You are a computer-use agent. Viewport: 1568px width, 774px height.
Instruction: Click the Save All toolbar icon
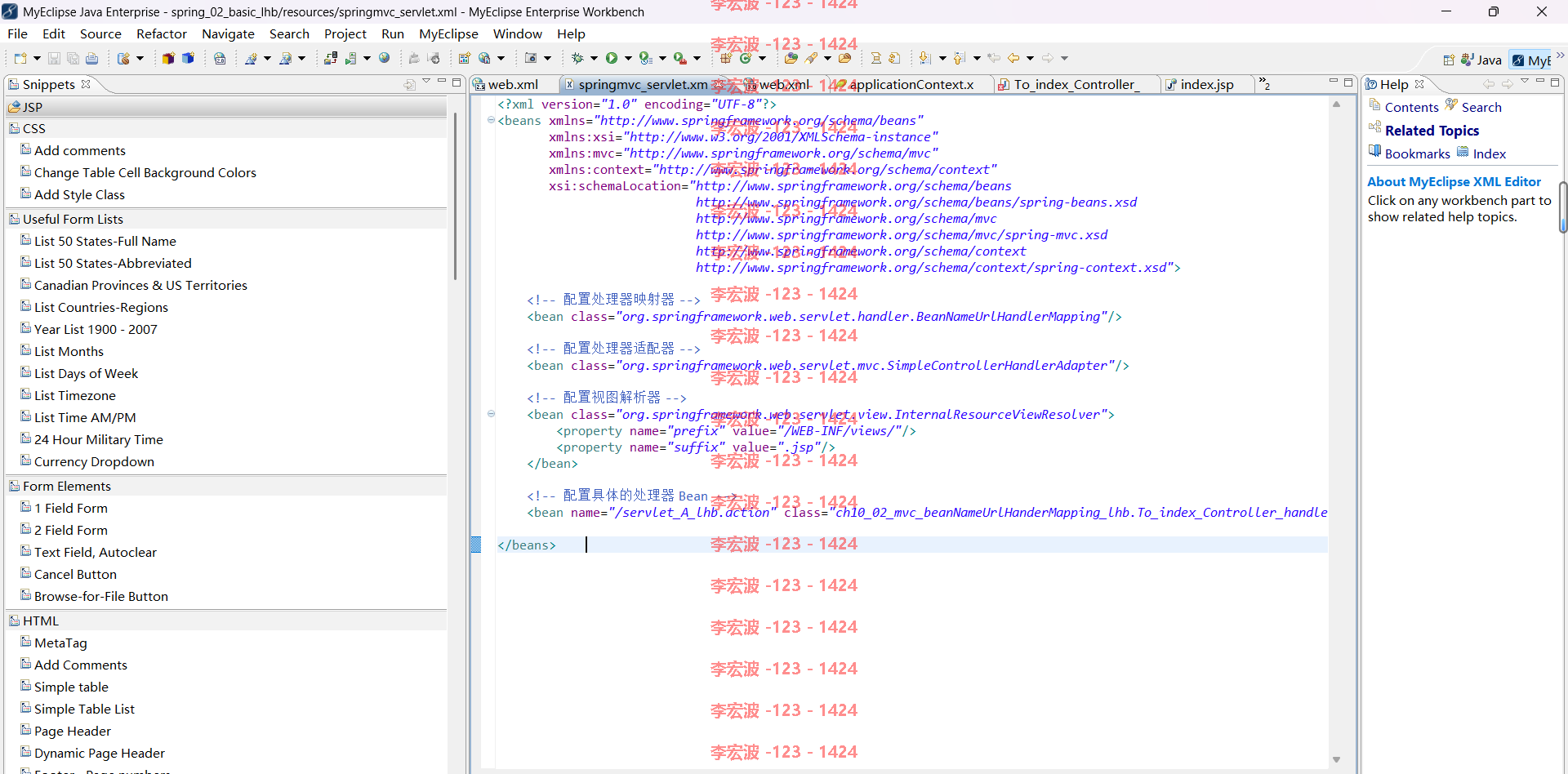click(x=73, y=58)
